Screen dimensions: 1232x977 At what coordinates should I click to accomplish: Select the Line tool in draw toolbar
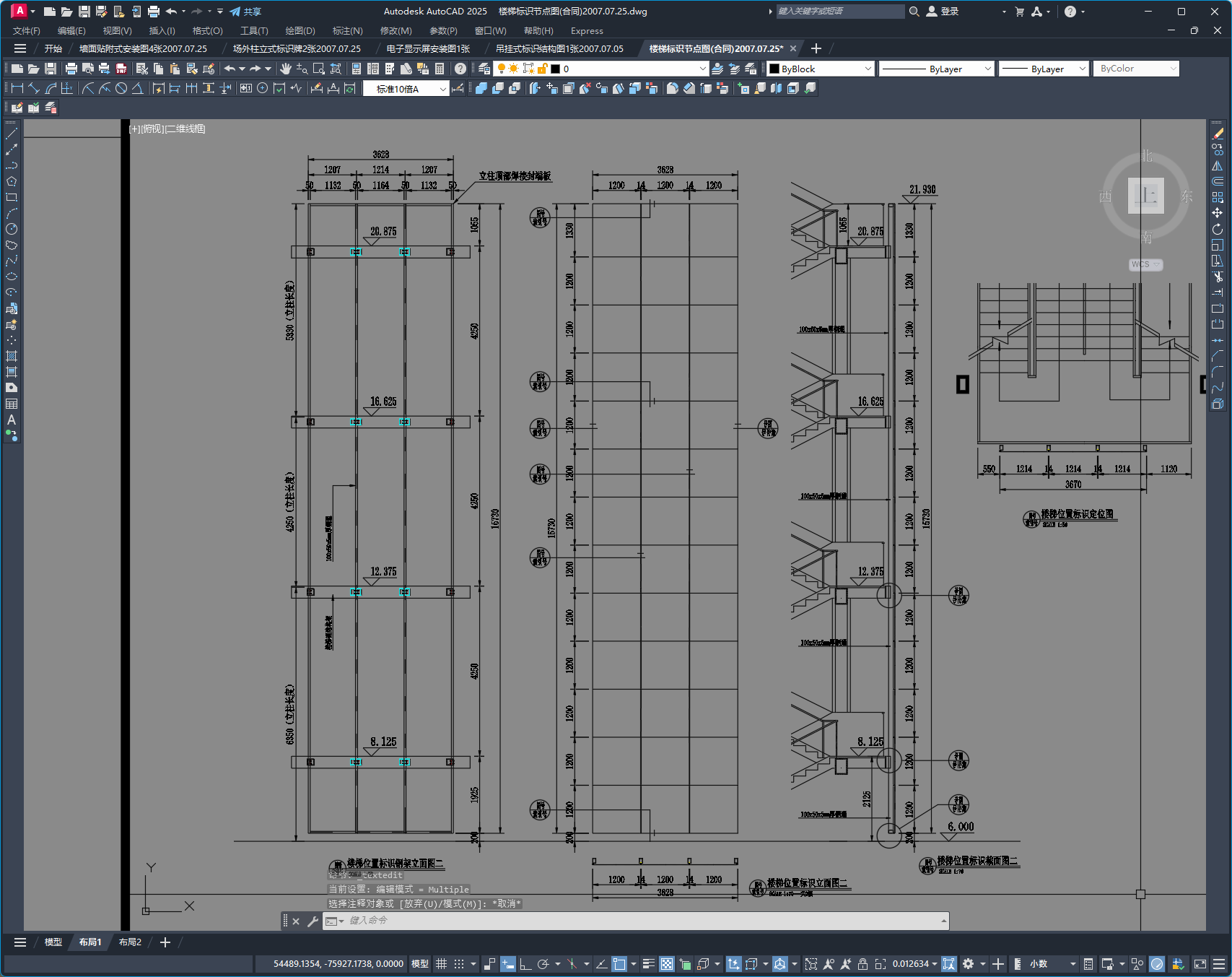tap(12, 134)
